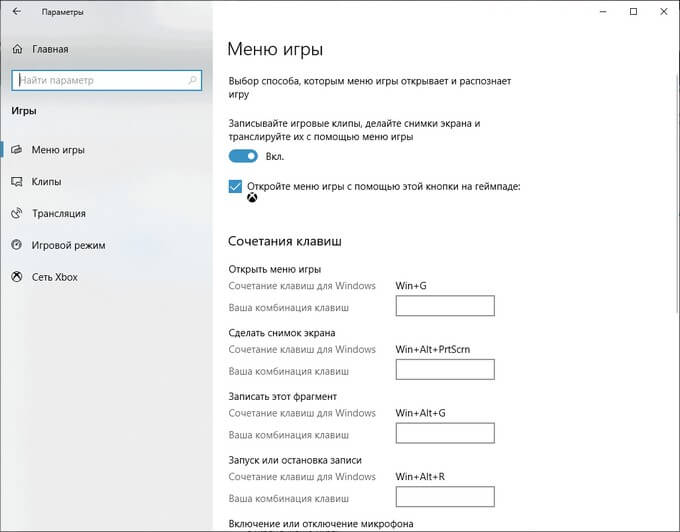The height and width of the screenshot is (532, 680).
Task: Click the custom shortcut field for Сделать снимок экрана
Action: (x=445, y=369)
